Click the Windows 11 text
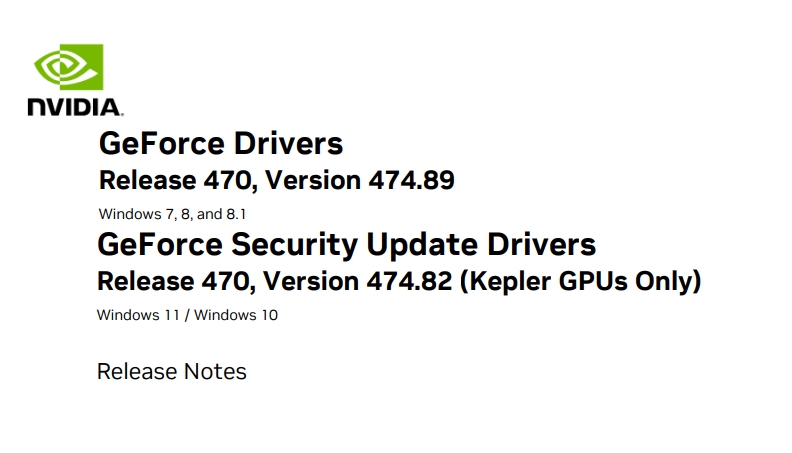Viewport: 792px width, 453px height. click(x=138, y=315)
